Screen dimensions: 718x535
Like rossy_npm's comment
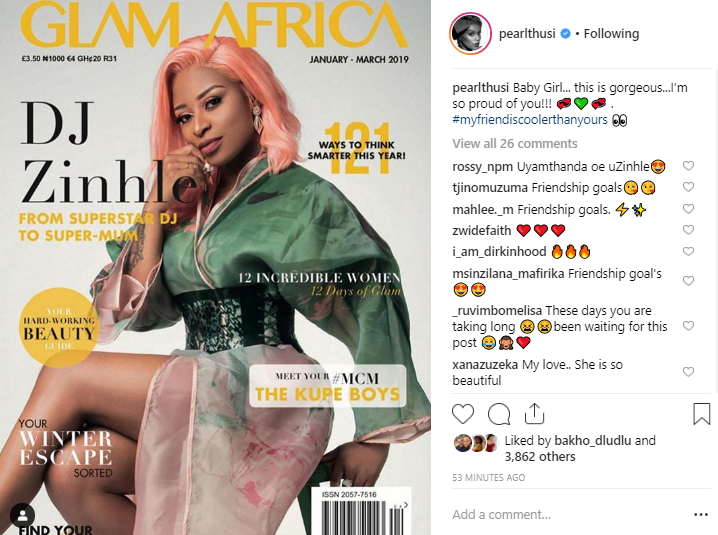(688, 166)
